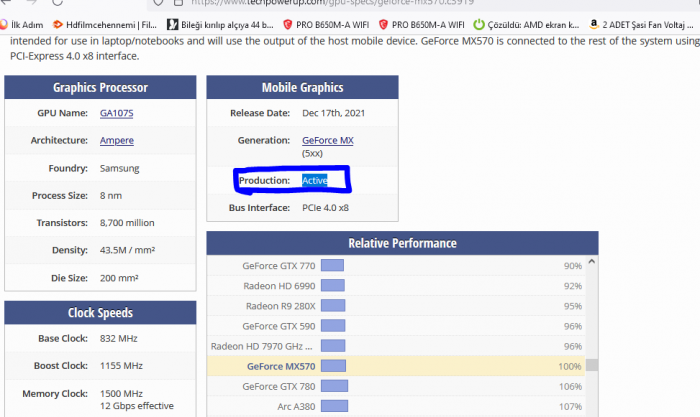The width and height of the screenshot is (700, 417).
Task: Click the Relative Performance section header
Action: (x=401, y=243)
